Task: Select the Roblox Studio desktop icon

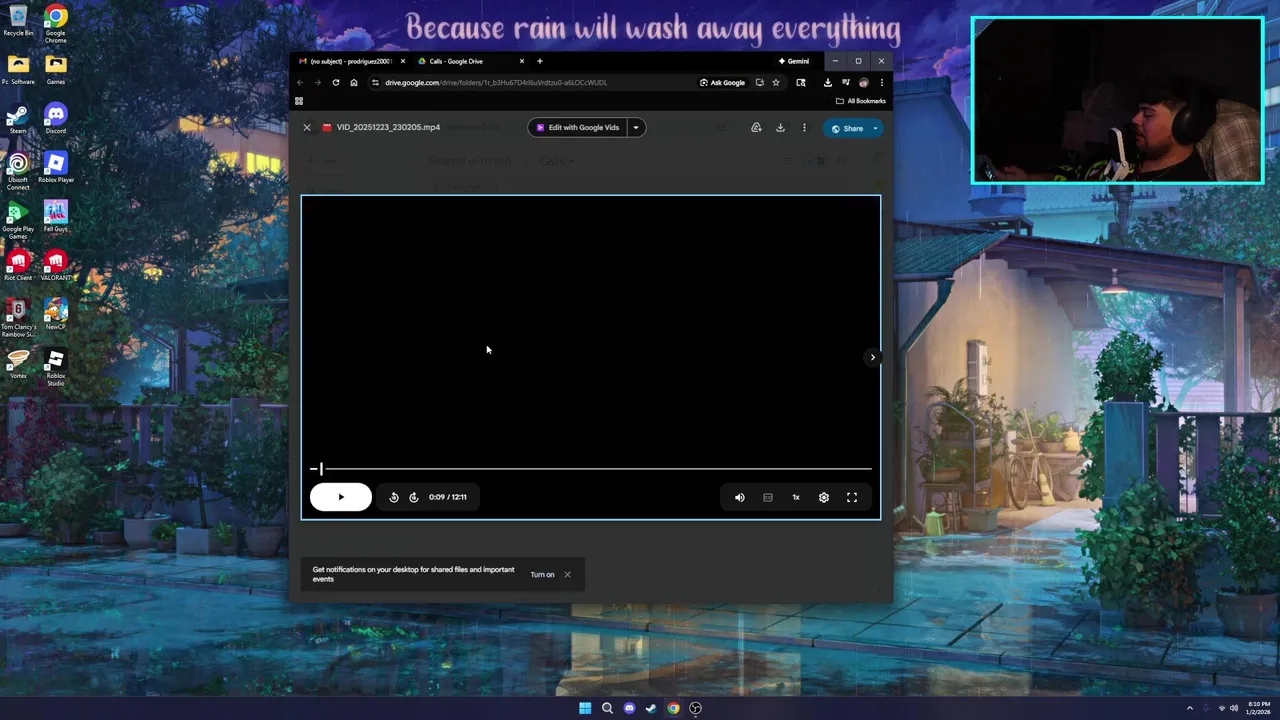Action: 56,368
